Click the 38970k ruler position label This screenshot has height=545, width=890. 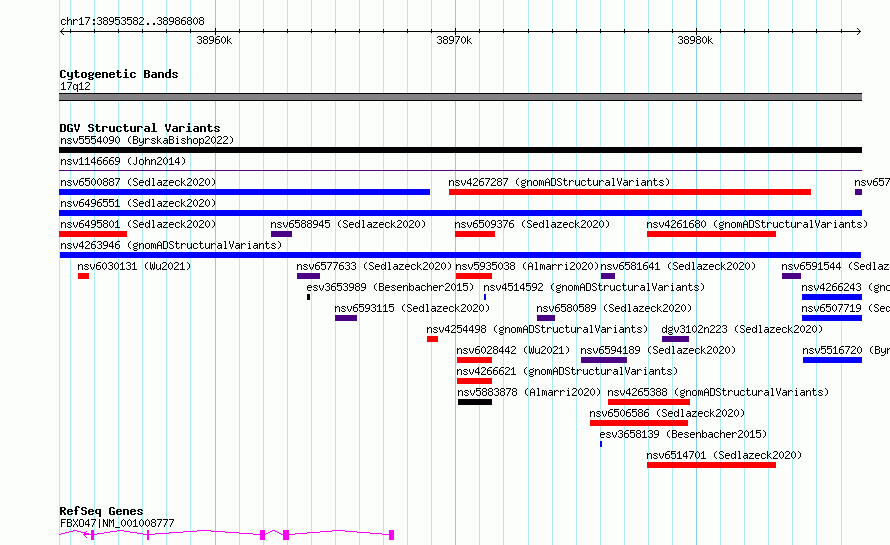coord(454,40)
